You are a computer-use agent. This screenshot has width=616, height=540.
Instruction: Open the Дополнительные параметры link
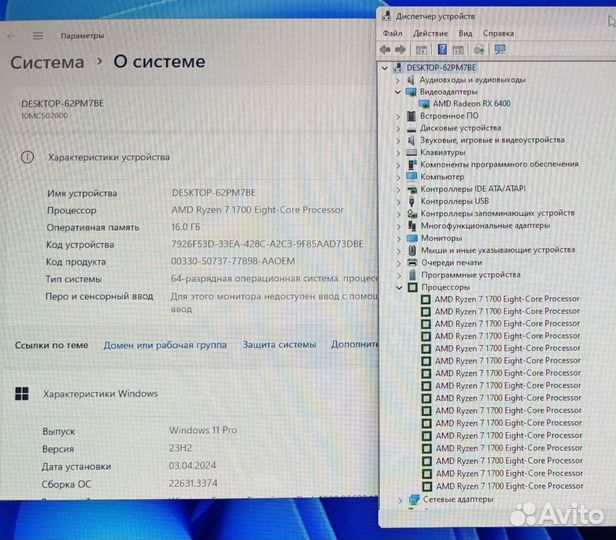tap(354, 344)
